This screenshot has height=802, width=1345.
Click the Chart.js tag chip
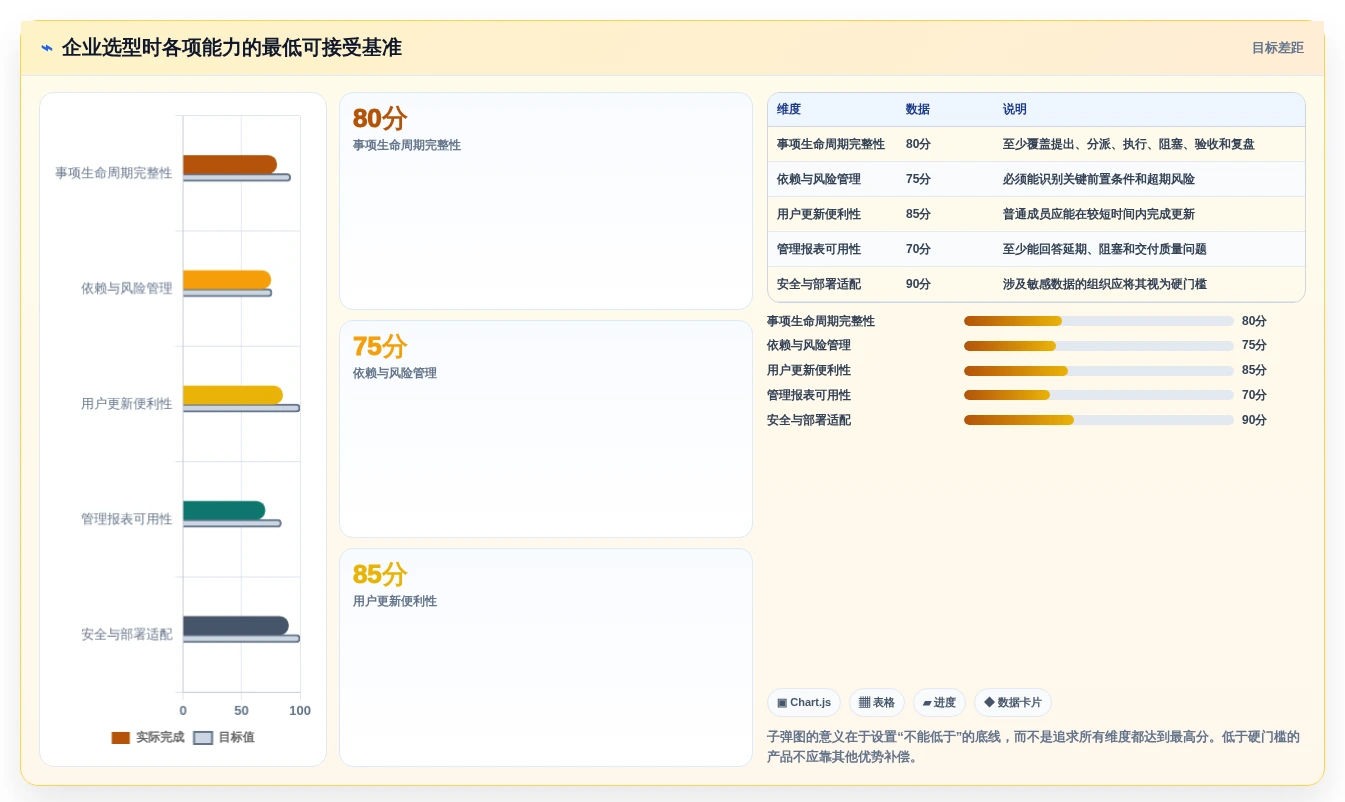pos(804,703)
